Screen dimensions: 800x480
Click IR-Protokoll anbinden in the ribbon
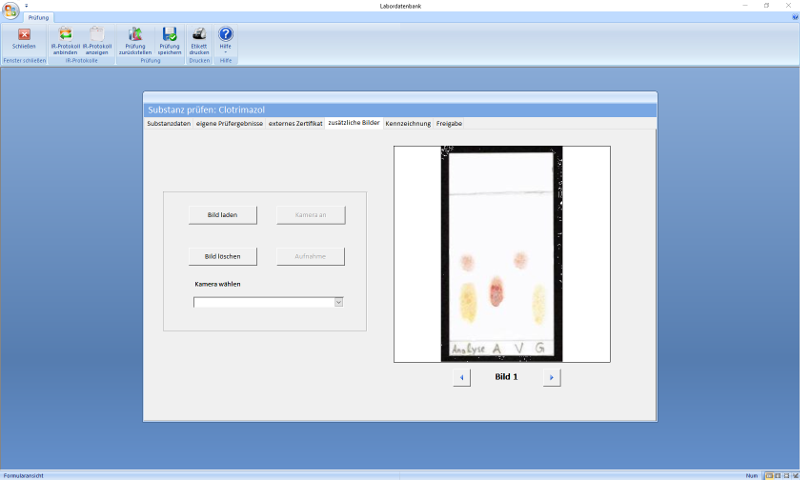click(x=66, y=39)
